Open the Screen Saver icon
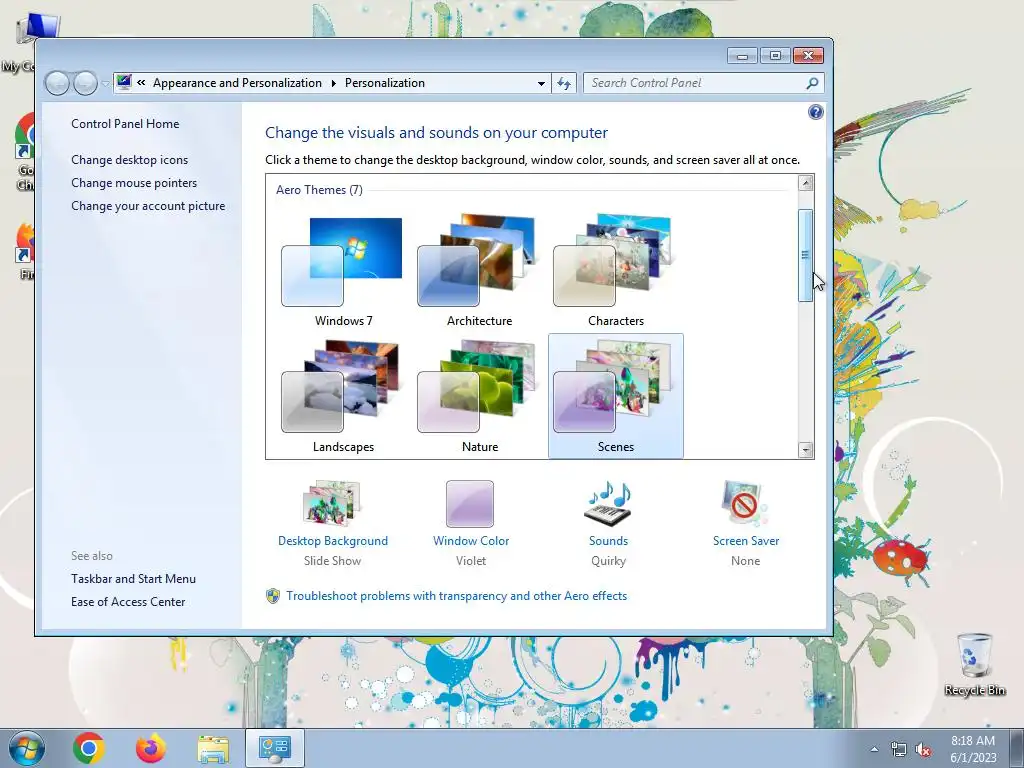Viewport: 1024px width, 768px height. 744,503
